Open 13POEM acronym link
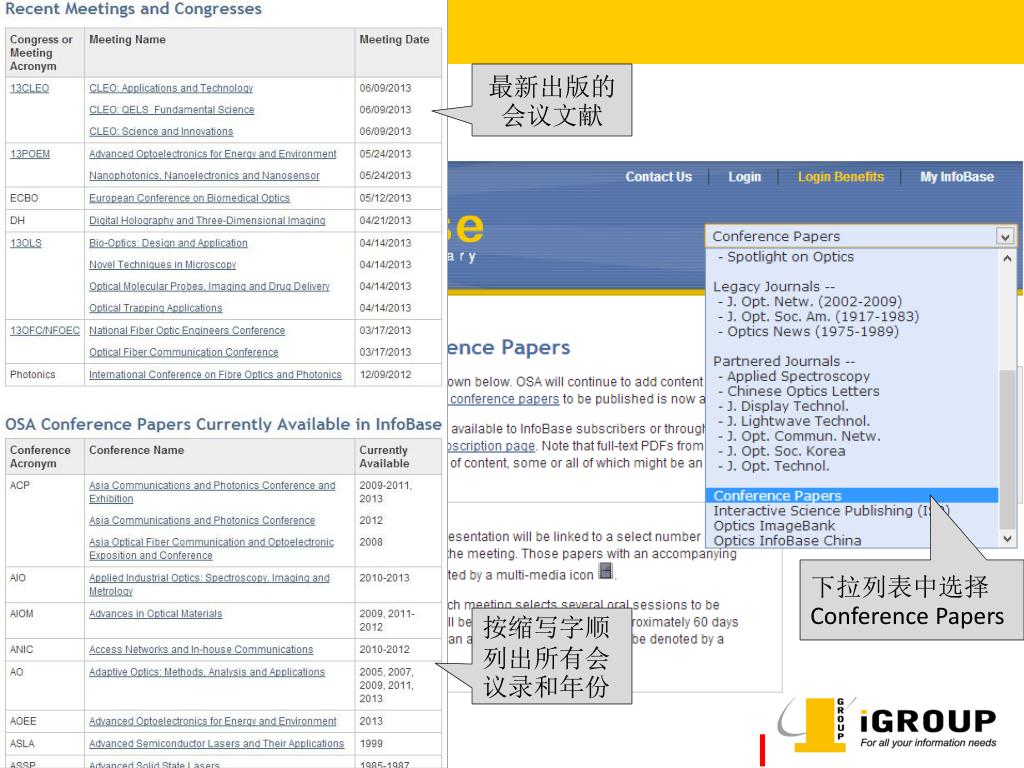 coord(30,154)
